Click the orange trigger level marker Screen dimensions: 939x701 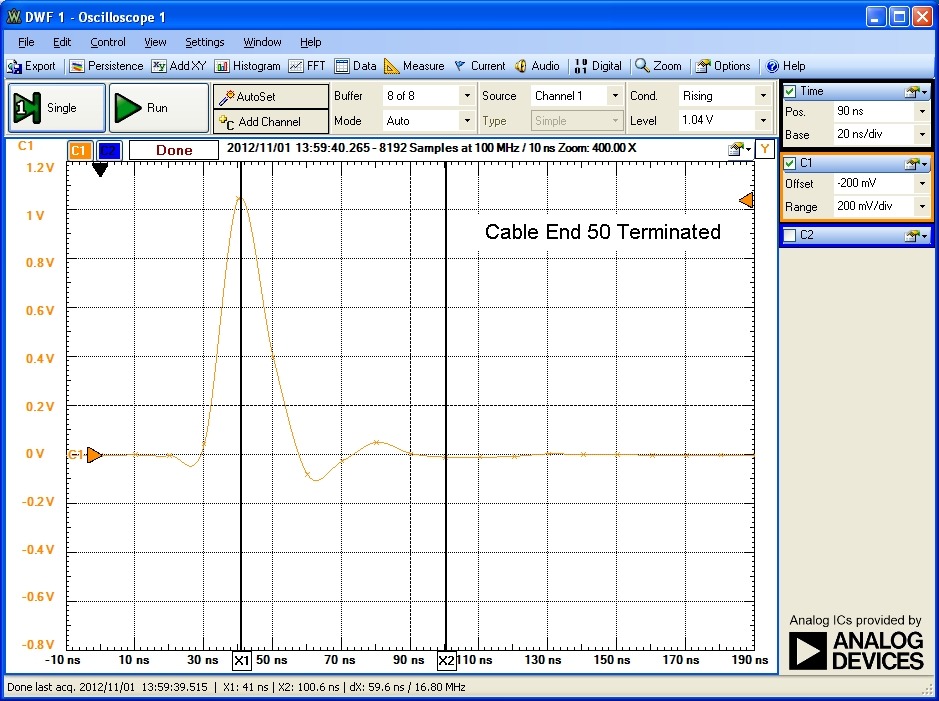click(x=746, y=201)
